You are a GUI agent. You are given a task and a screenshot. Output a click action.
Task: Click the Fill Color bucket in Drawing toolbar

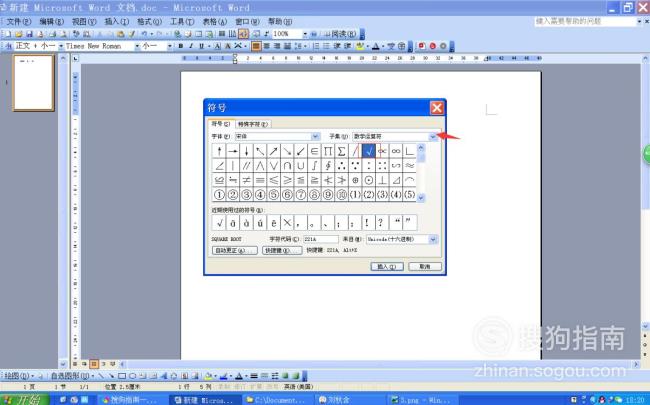208,376
